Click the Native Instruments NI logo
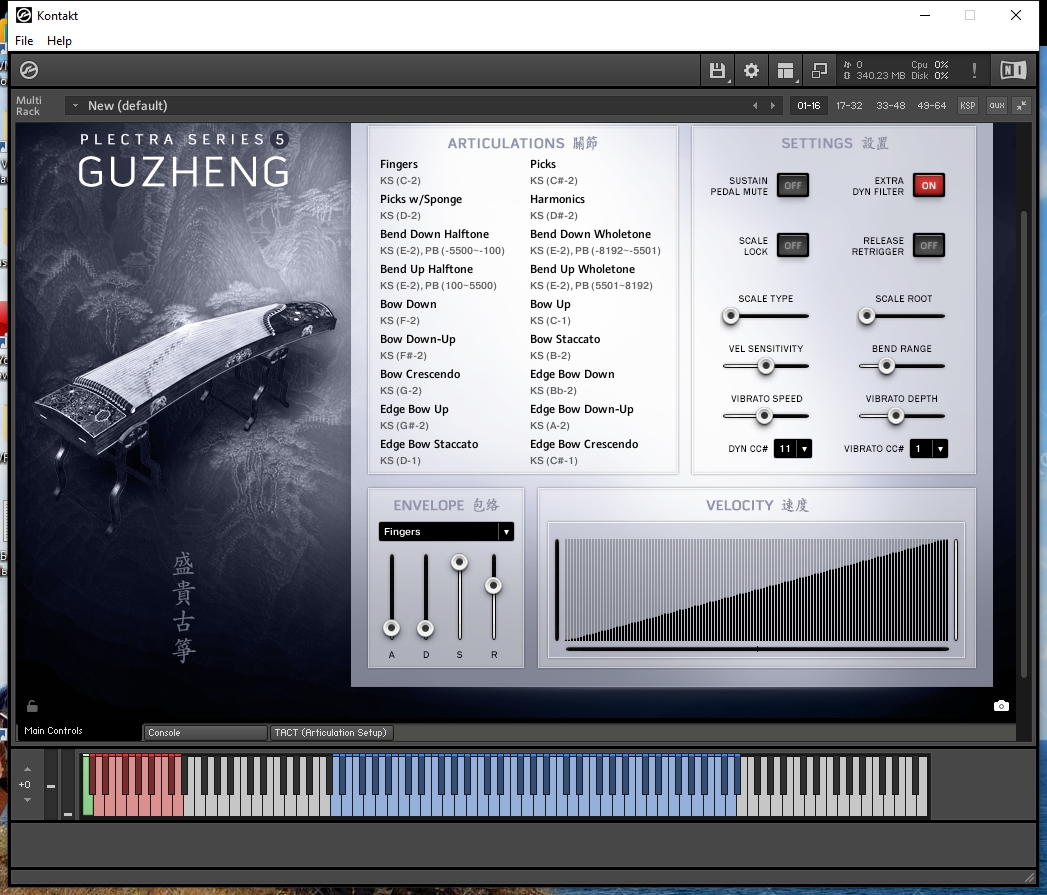This screenshot has height=895, width=1047. pyautogui.click(x=1013, y=70)
